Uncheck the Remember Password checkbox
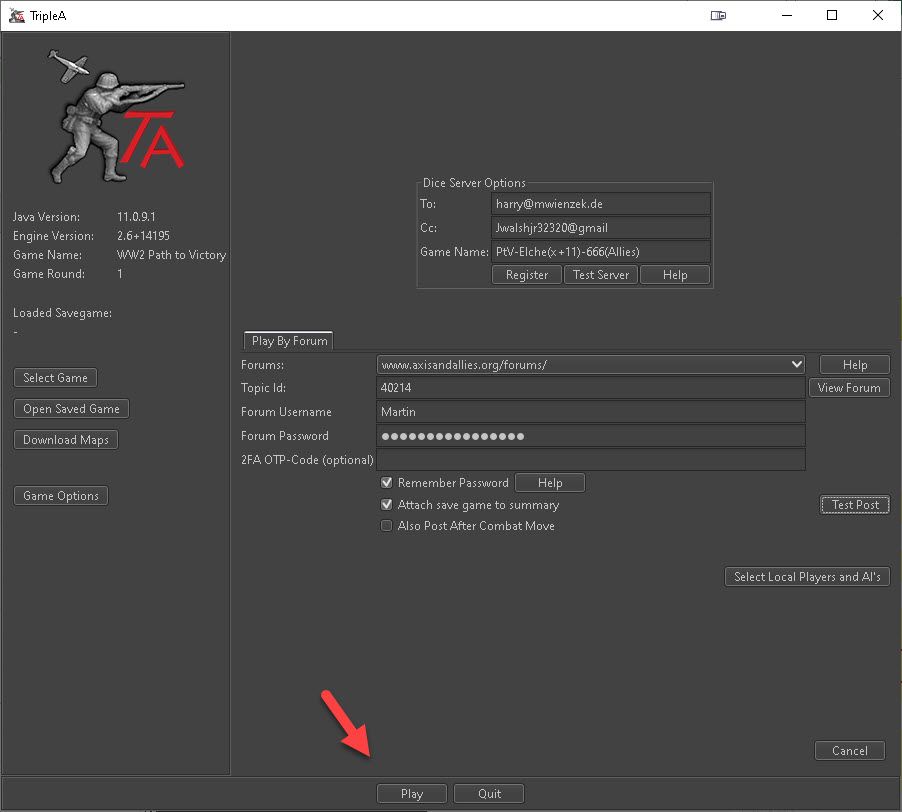 coord(387,483)
